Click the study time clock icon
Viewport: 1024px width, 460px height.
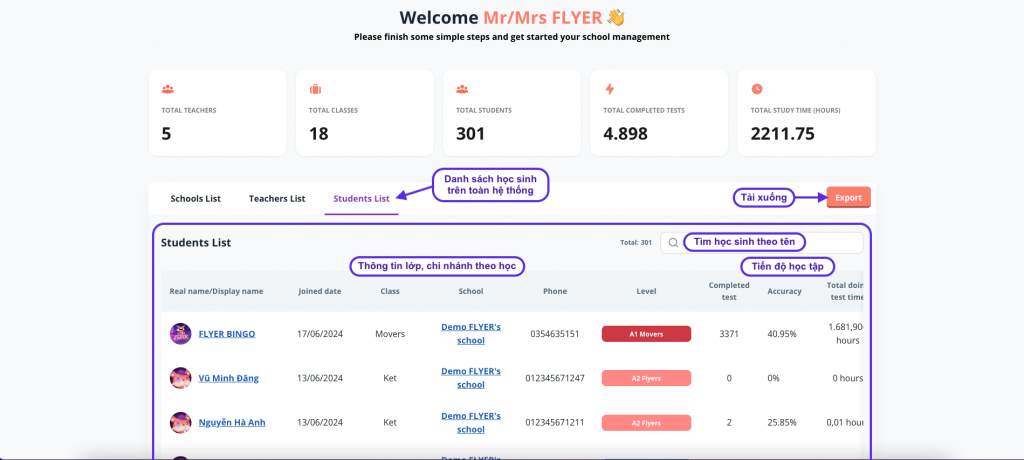click(757, 89)
